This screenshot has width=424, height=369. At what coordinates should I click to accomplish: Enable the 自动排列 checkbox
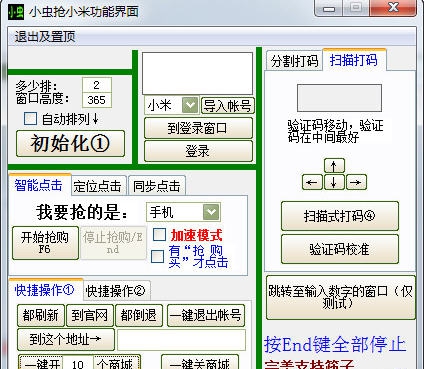point(30,119)
